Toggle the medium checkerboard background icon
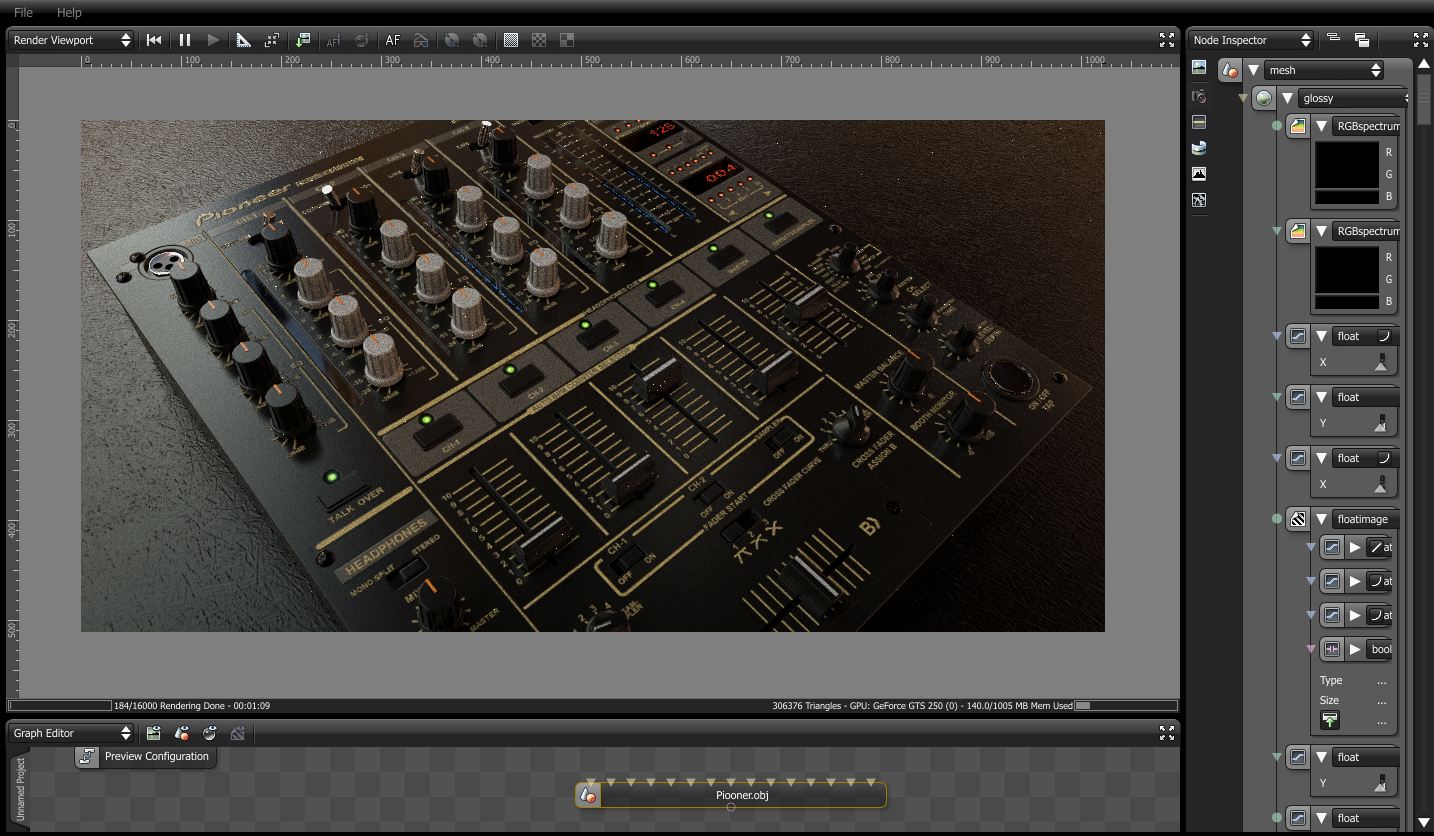Image resolution: width=1434 pixels, height=836 pixels. (x=539, y=40)
